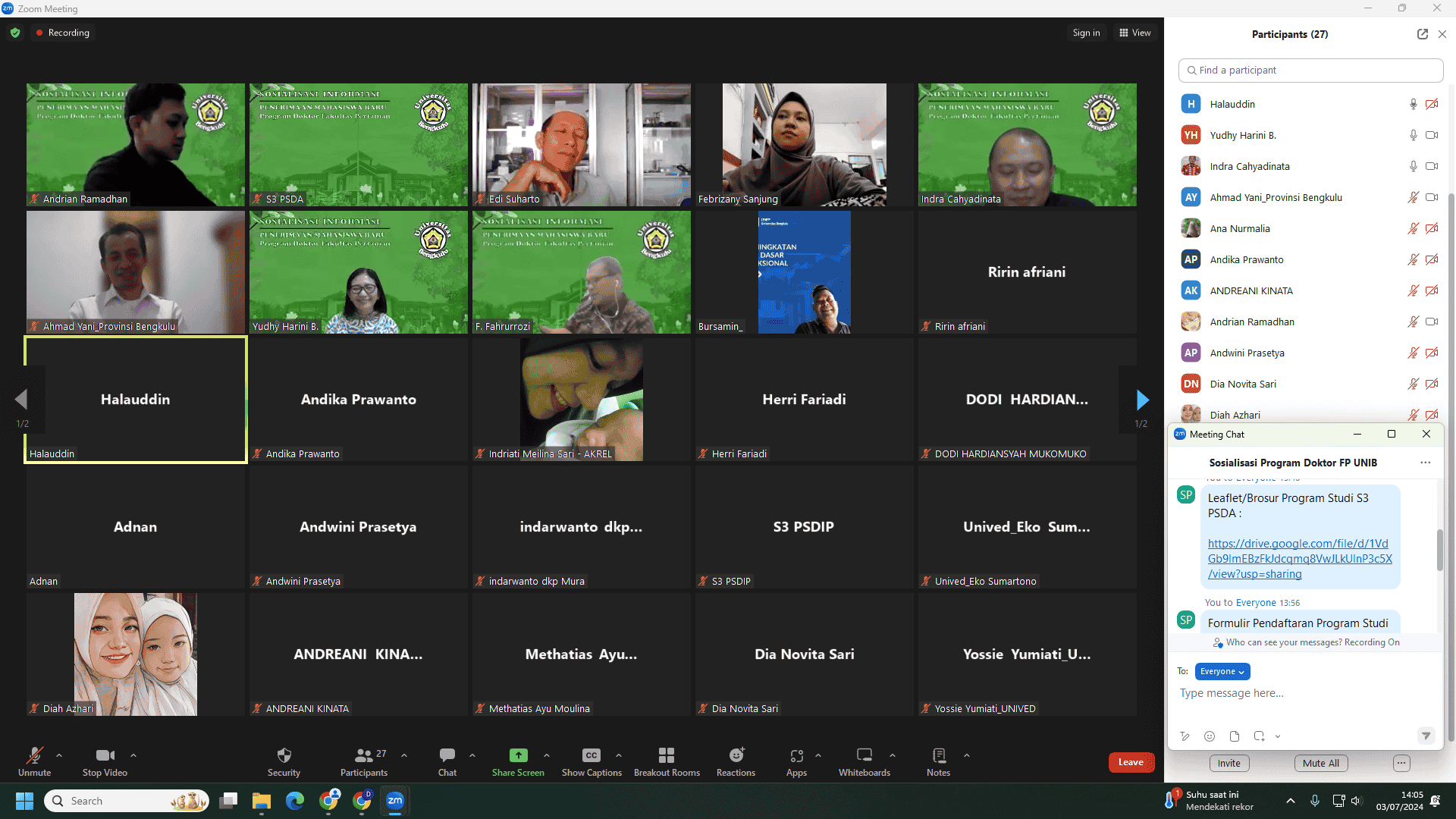Expand Whiteboards options caret
Image resolution: width=1456 pixels, height=819 pixels.
(x=893, y=755)
